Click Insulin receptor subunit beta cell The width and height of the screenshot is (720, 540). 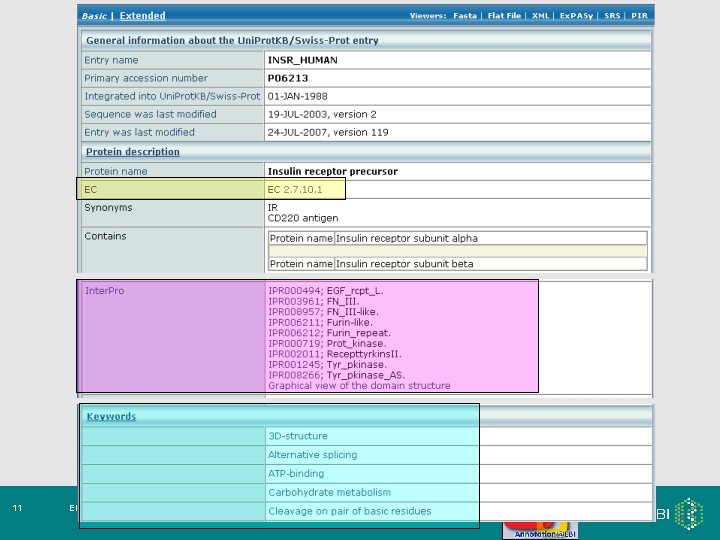click(490, 264)
